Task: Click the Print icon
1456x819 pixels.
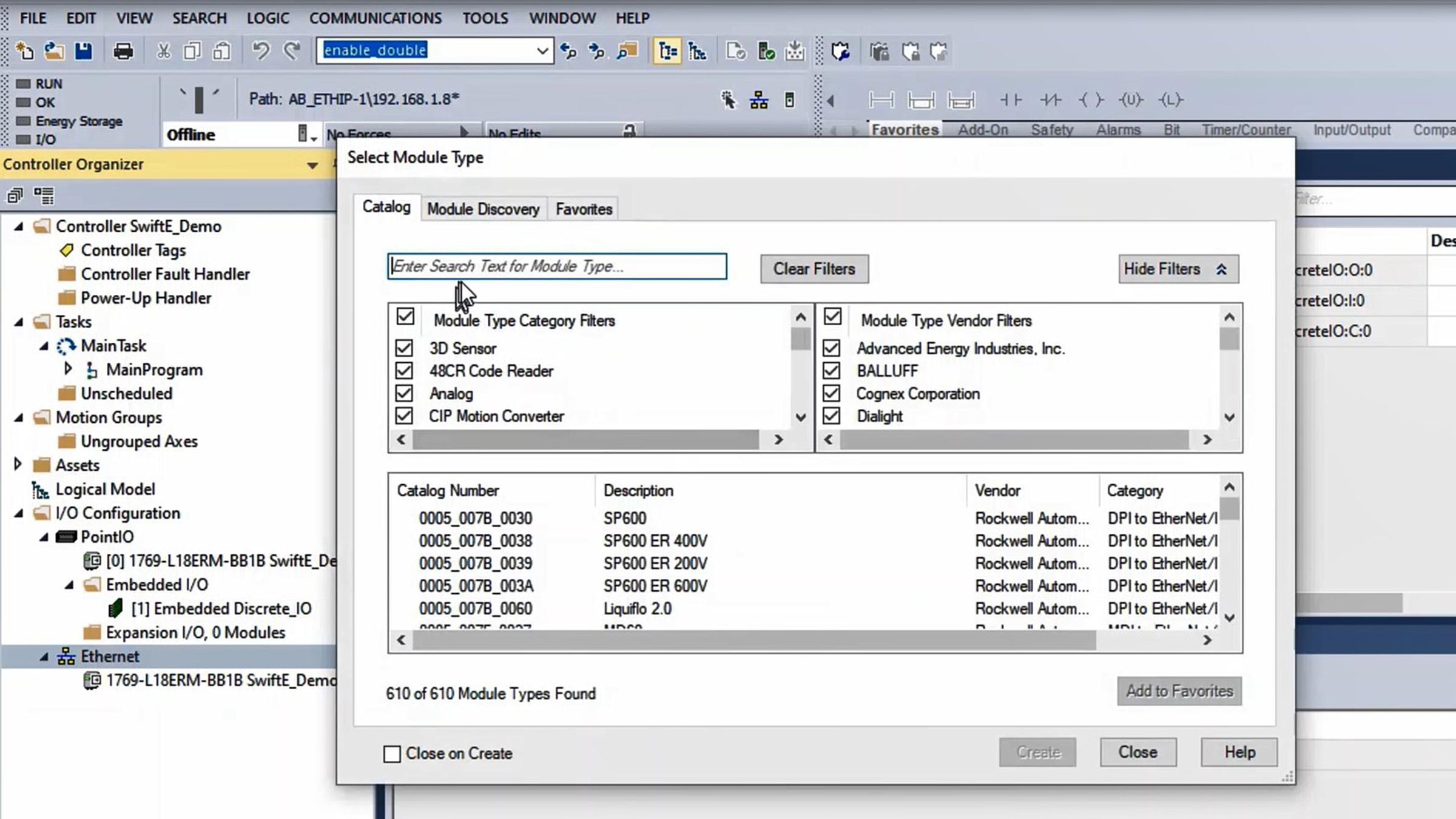Action: coord(123,51)
